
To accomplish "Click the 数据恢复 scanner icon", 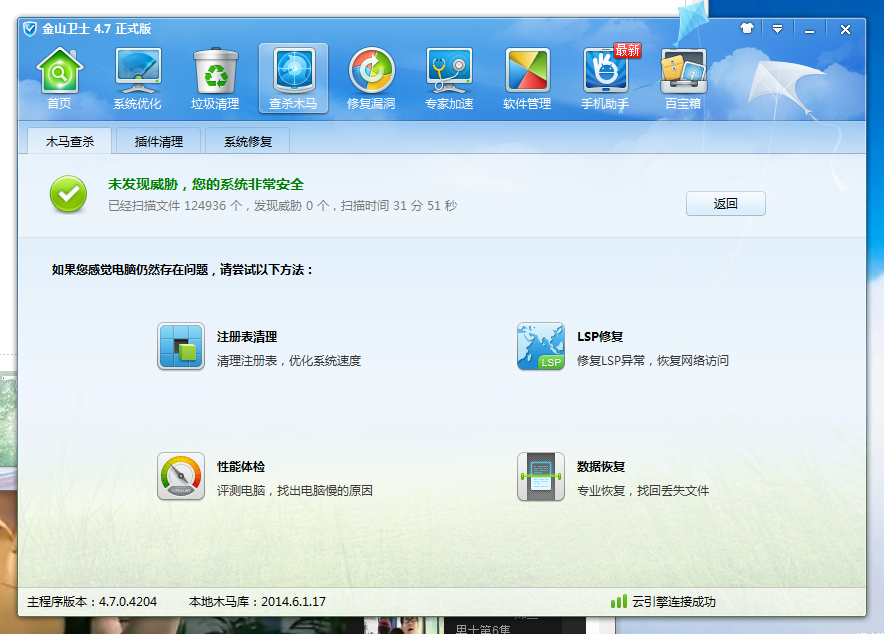I will tap(541, 476).
